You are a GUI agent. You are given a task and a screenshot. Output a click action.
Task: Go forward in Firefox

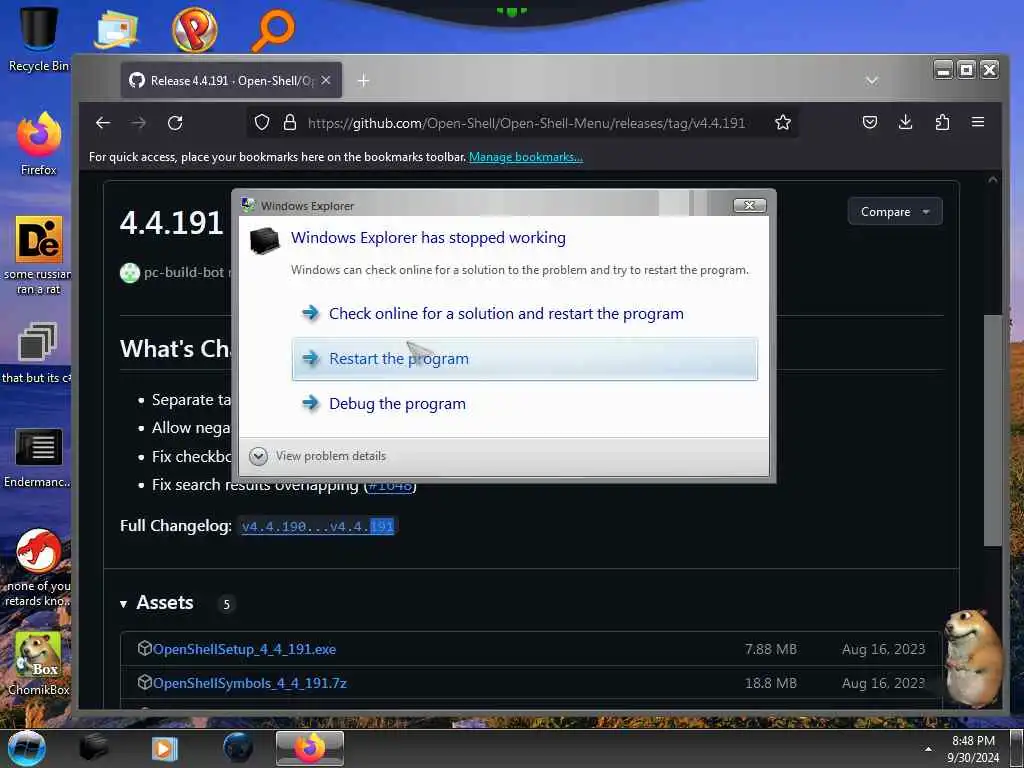point(138,123)
